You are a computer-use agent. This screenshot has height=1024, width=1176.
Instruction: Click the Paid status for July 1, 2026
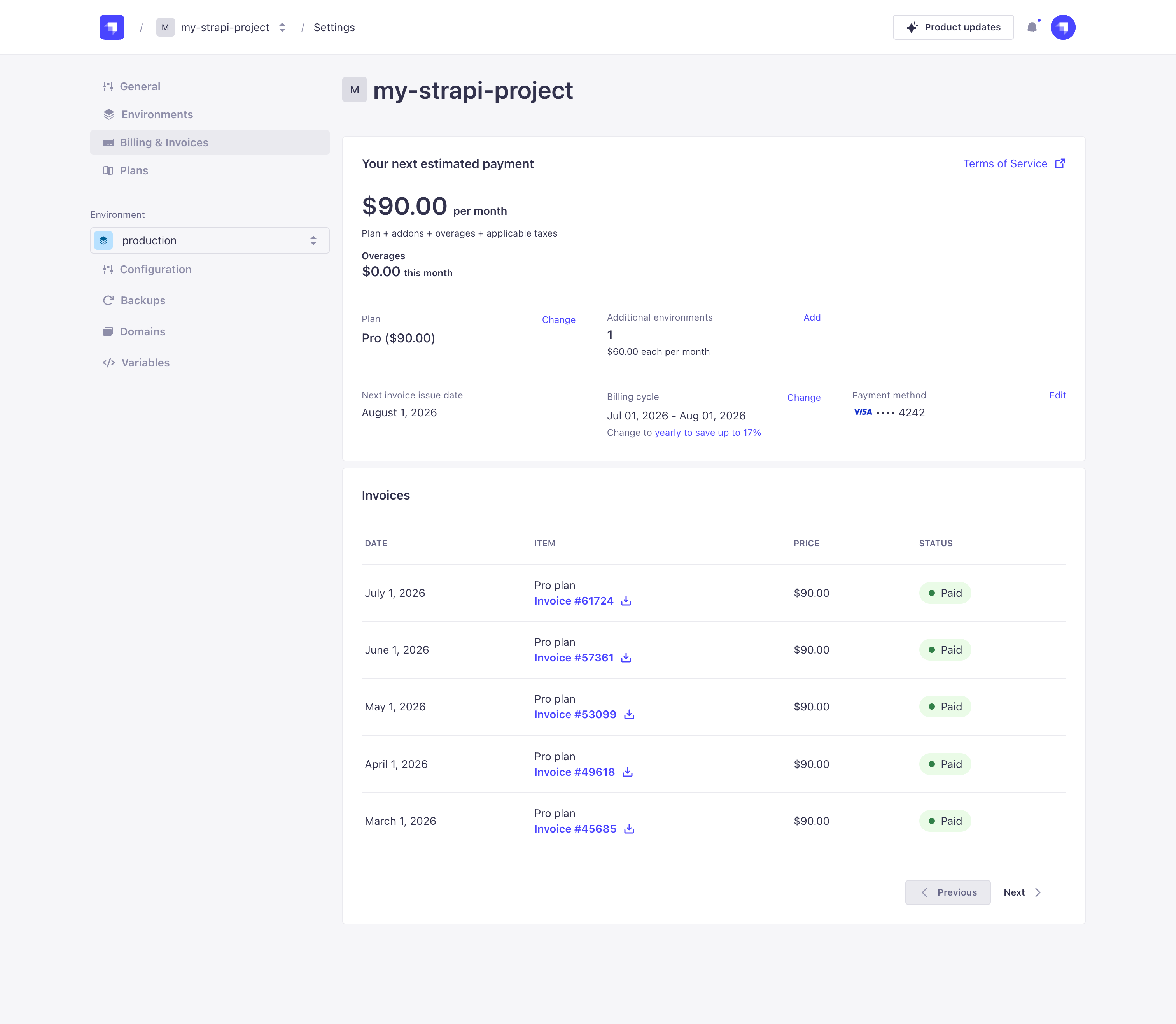pyautogui.click(x=945, y=593)
